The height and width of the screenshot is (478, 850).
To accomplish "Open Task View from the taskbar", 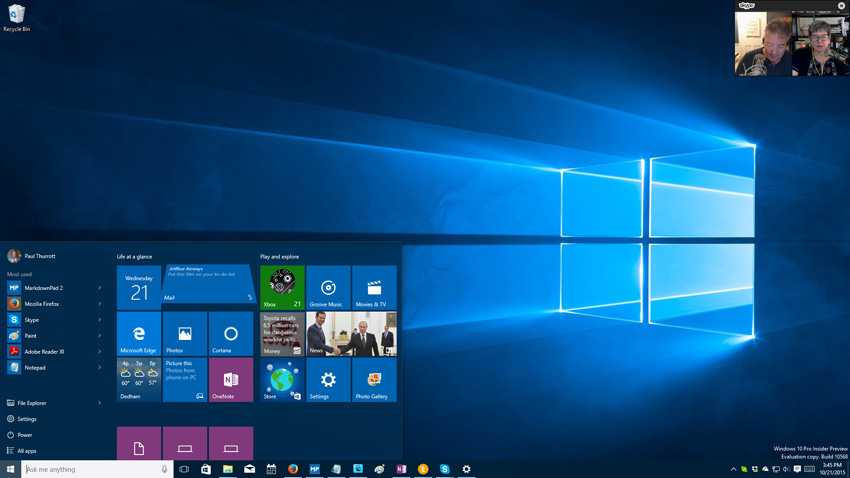I will point(184,469).
